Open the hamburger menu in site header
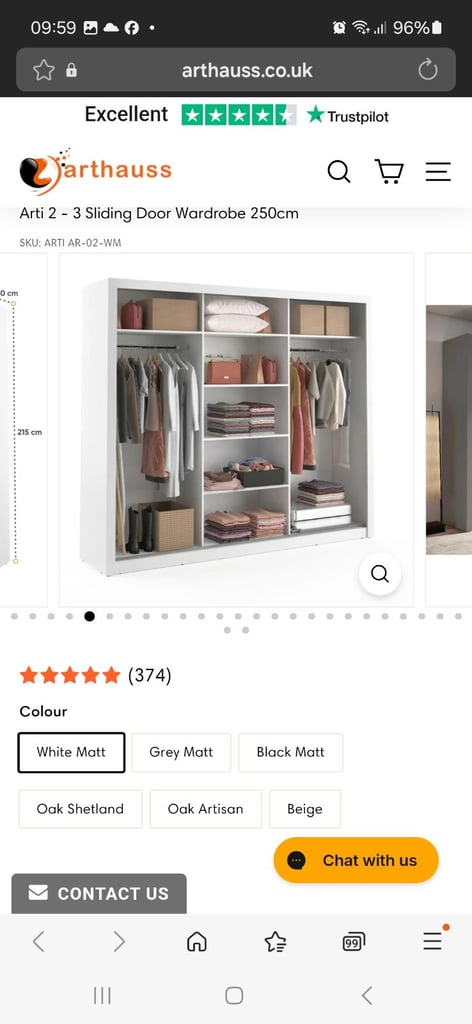Viewport: 472px width, 1024px height. [438, 172]
